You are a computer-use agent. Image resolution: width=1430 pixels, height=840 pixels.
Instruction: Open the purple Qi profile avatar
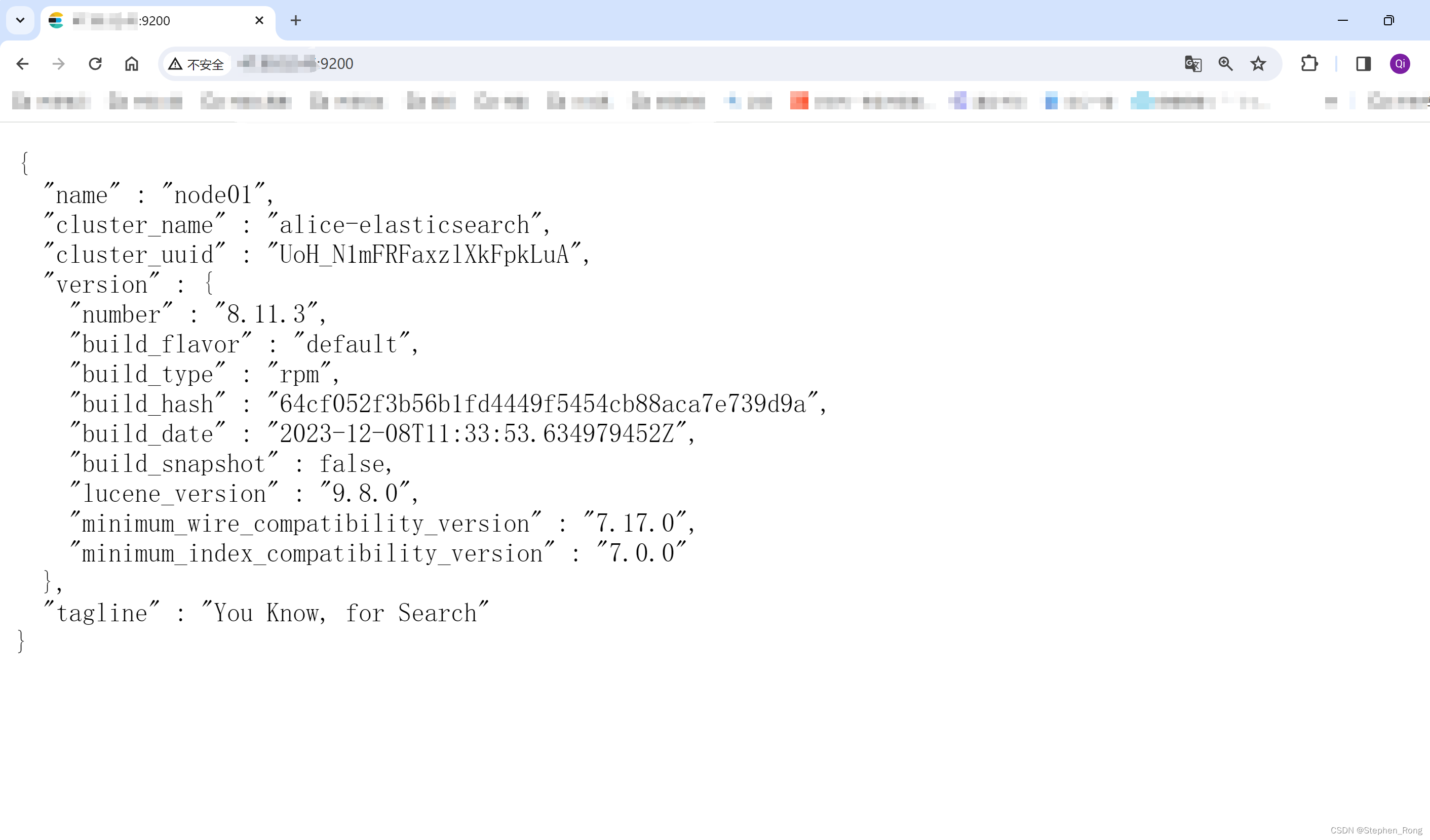click(1400, 63)
